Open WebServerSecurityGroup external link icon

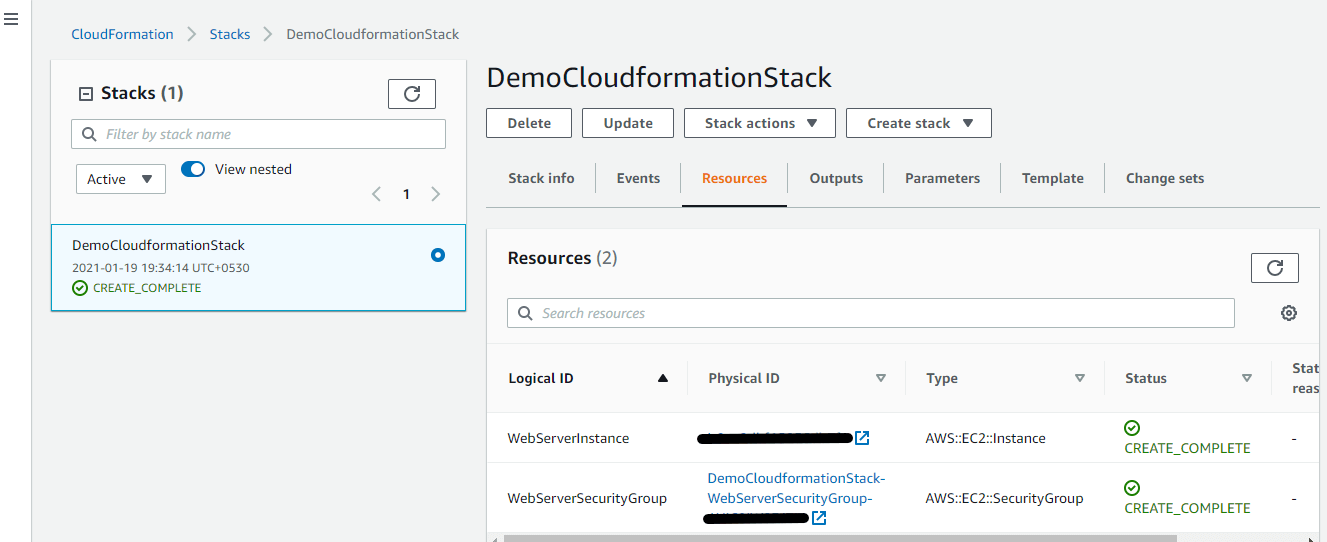(x=819, y=518)
